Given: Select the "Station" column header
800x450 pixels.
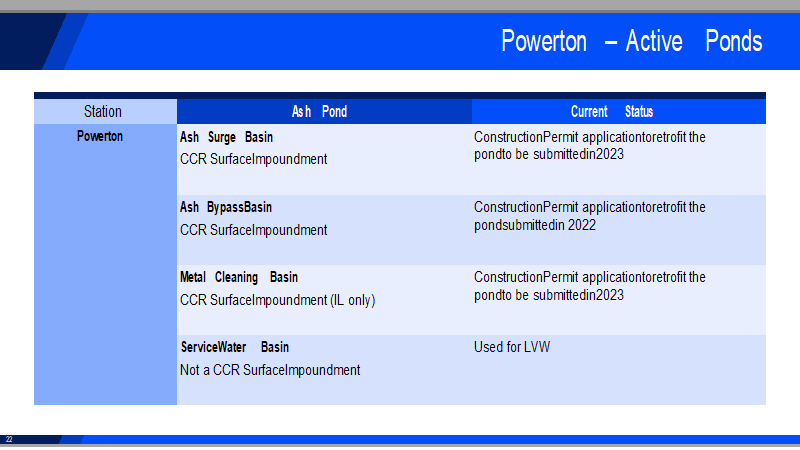Looking at the screenshot, I should tap(103, 112).
